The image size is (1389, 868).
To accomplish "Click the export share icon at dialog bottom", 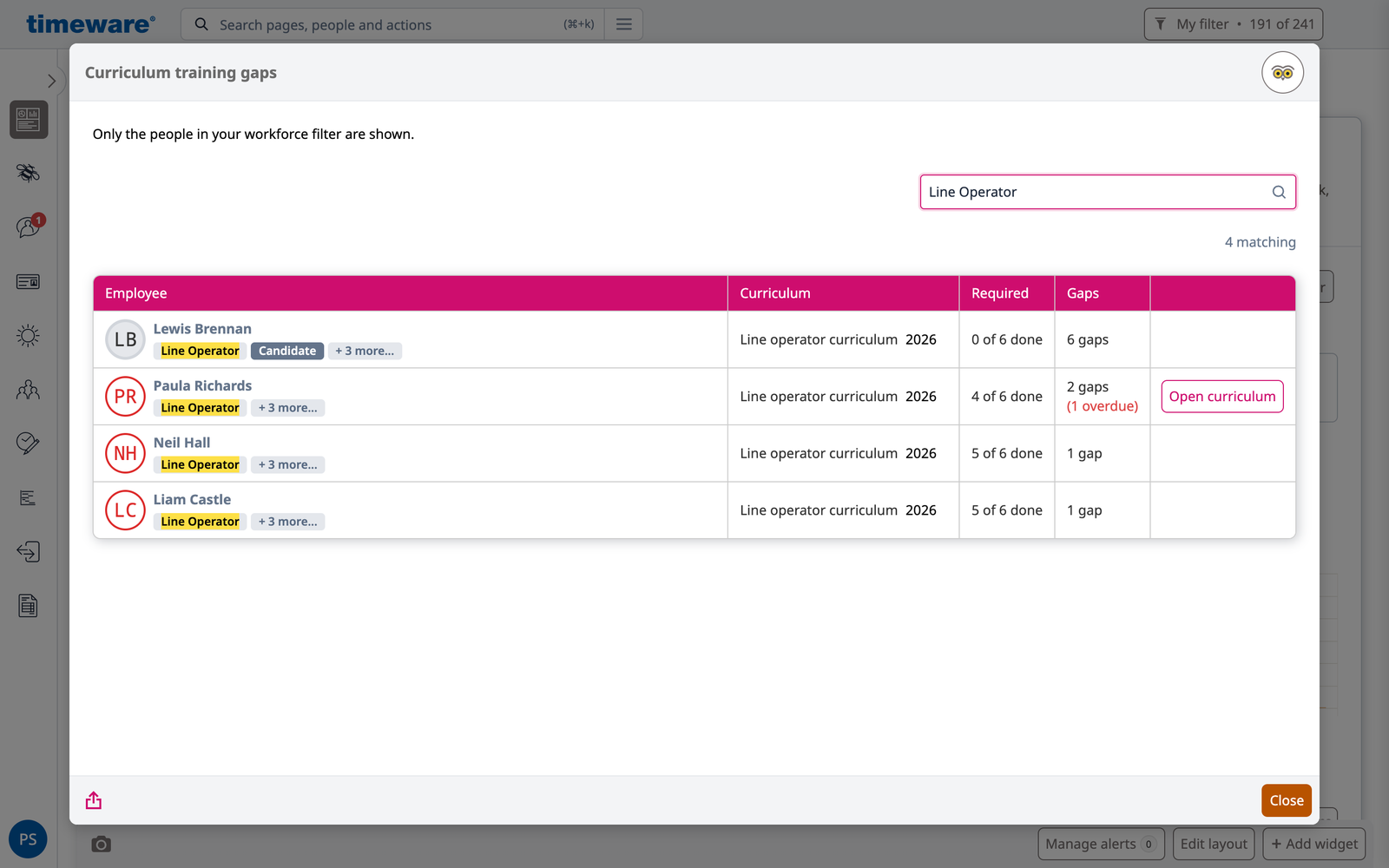I will [94, 800].
